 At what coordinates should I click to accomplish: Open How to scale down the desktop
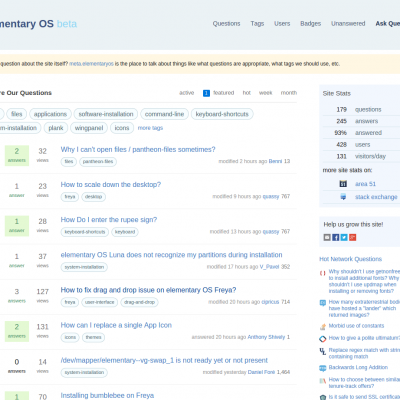[x=111, y=184]
